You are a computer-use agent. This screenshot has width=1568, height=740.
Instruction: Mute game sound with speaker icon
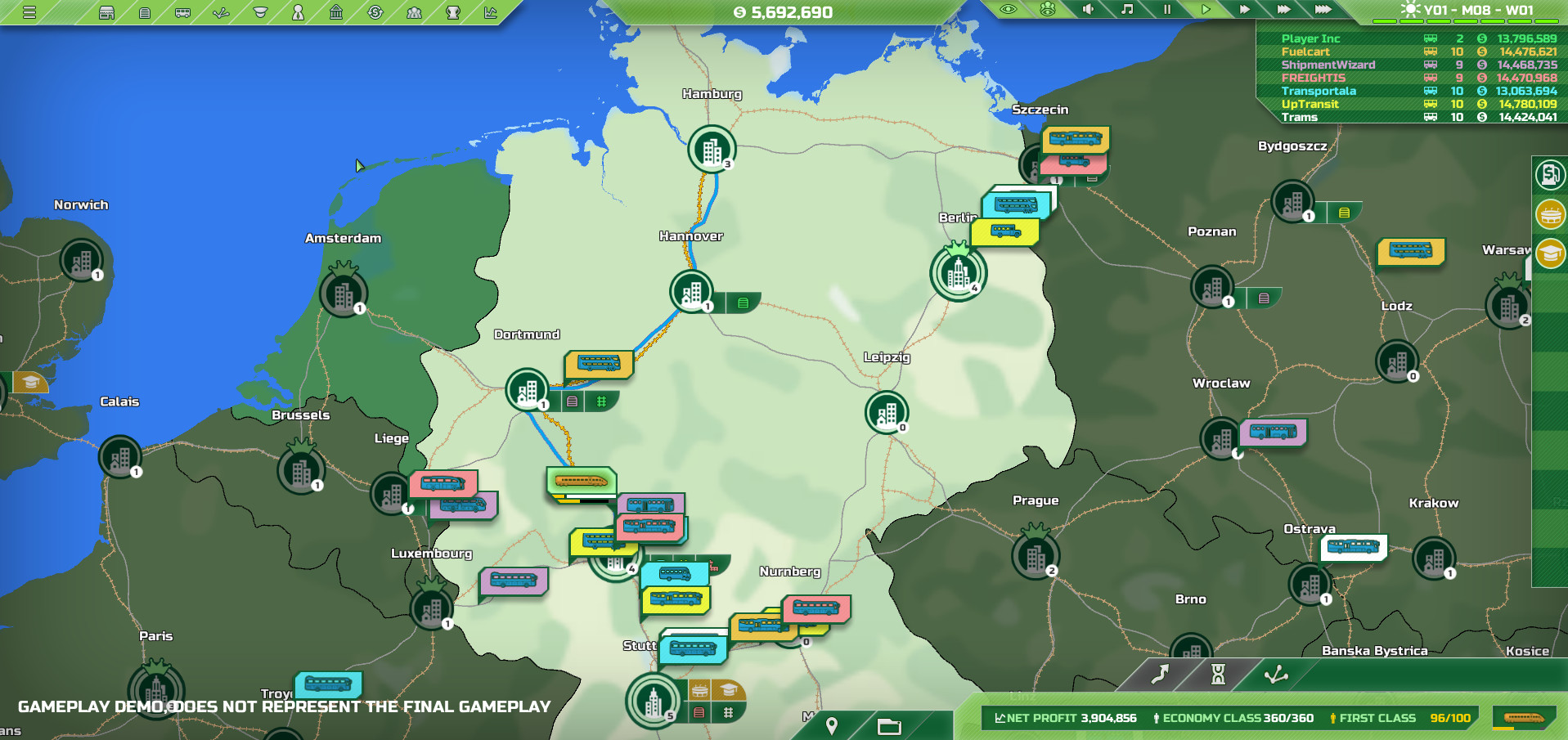(x=1088, y=9)
